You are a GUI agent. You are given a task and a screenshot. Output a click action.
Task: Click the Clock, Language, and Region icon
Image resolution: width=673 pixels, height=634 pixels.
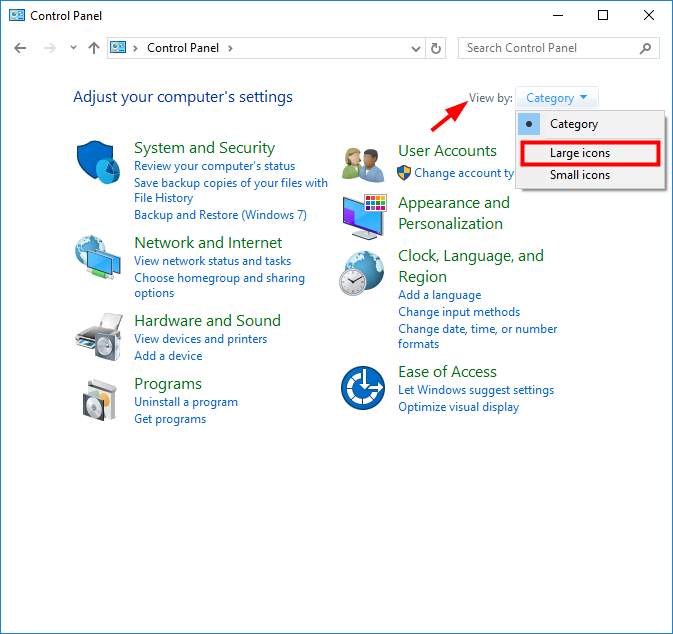click(363, 272)
